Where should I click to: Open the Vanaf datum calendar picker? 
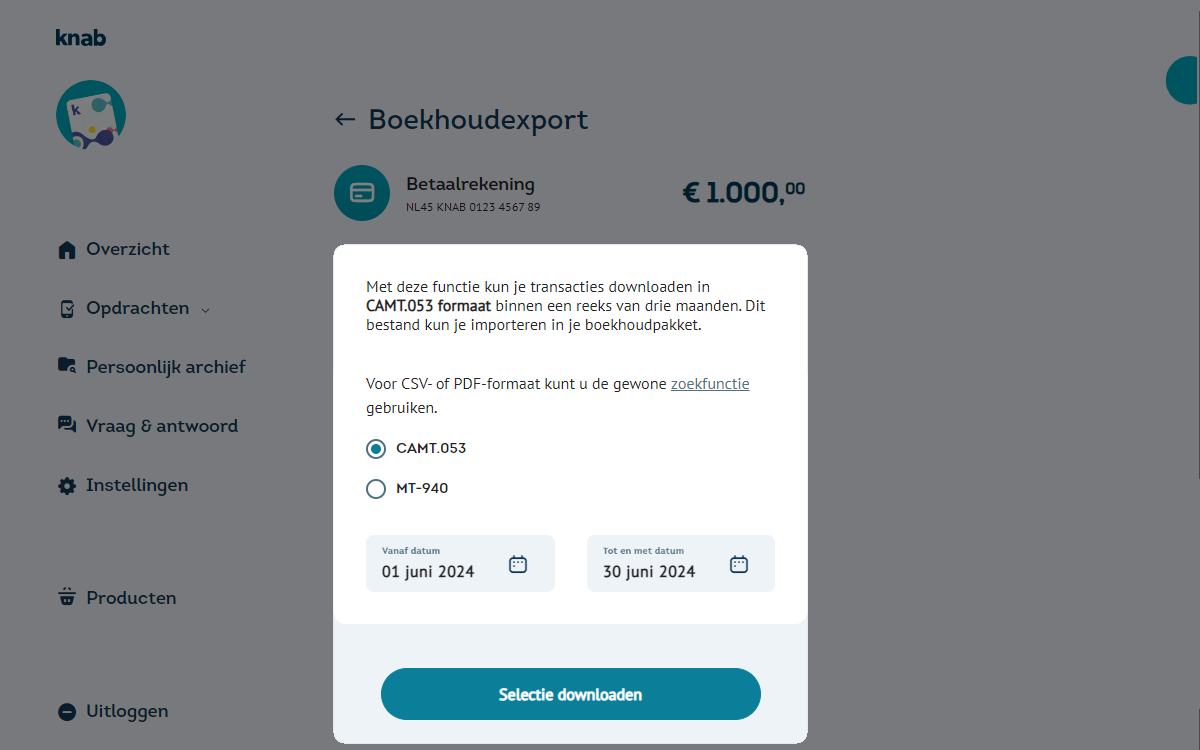tap(518, 564)
